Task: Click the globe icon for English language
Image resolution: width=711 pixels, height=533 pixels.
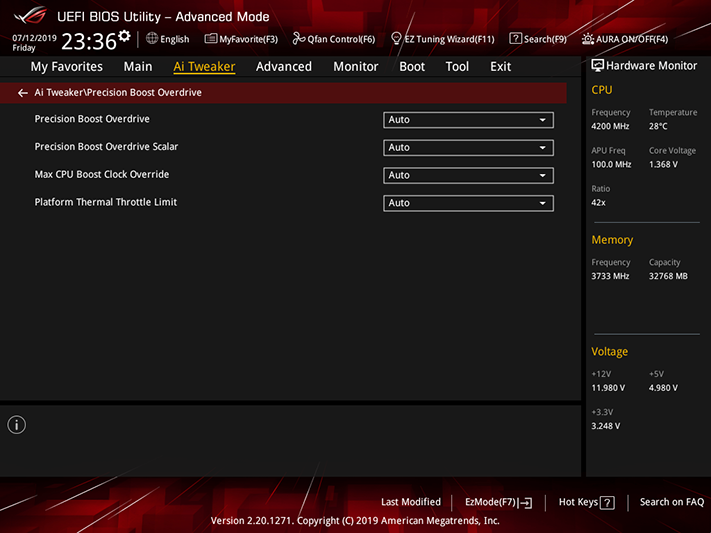Action: 152,39
